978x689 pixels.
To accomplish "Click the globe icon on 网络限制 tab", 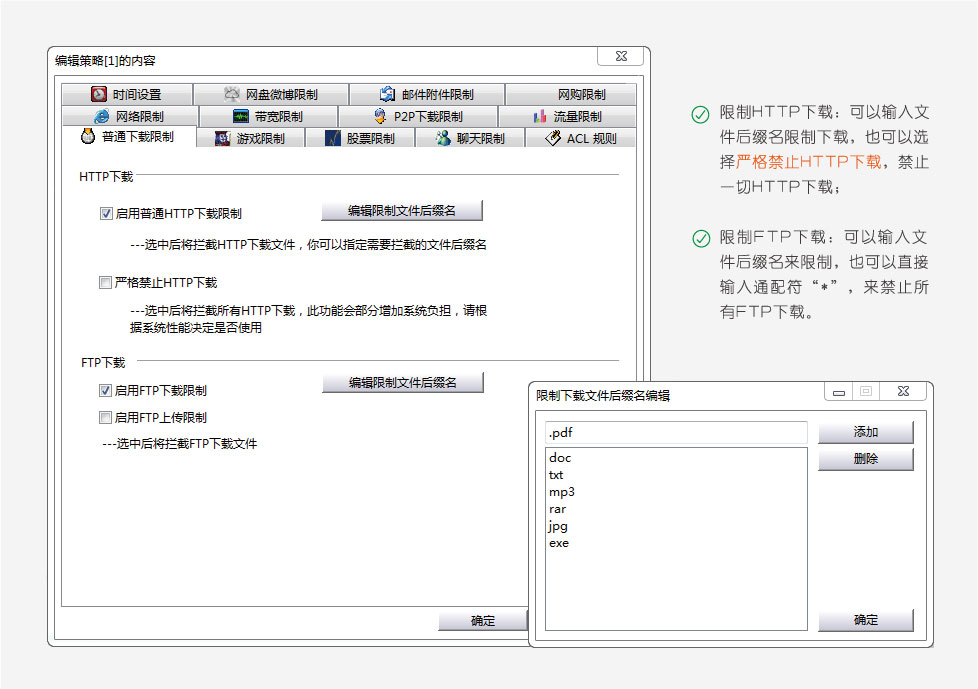I will click(101, 117).
